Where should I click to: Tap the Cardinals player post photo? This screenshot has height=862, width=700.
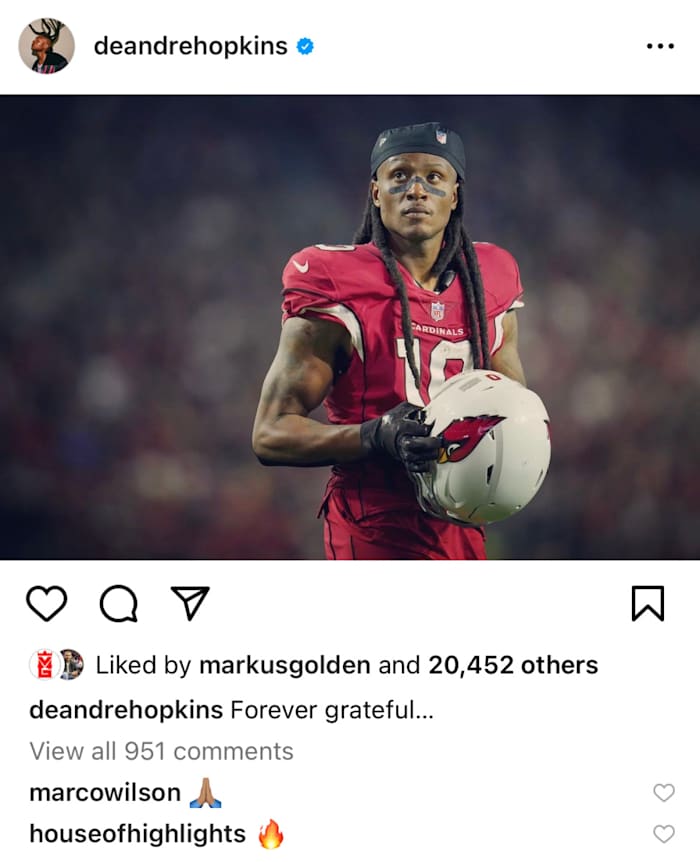(350, 327)
